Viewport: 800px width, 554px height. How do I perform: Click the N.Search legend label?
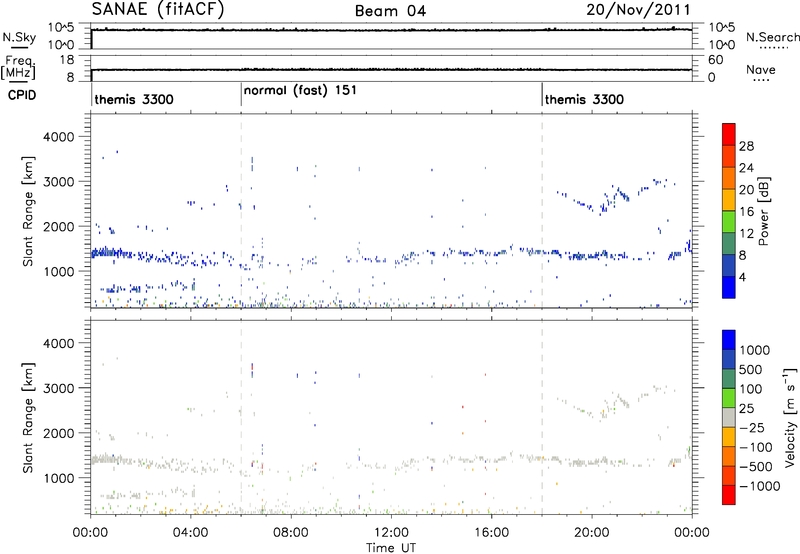click(x=772, y=37)
